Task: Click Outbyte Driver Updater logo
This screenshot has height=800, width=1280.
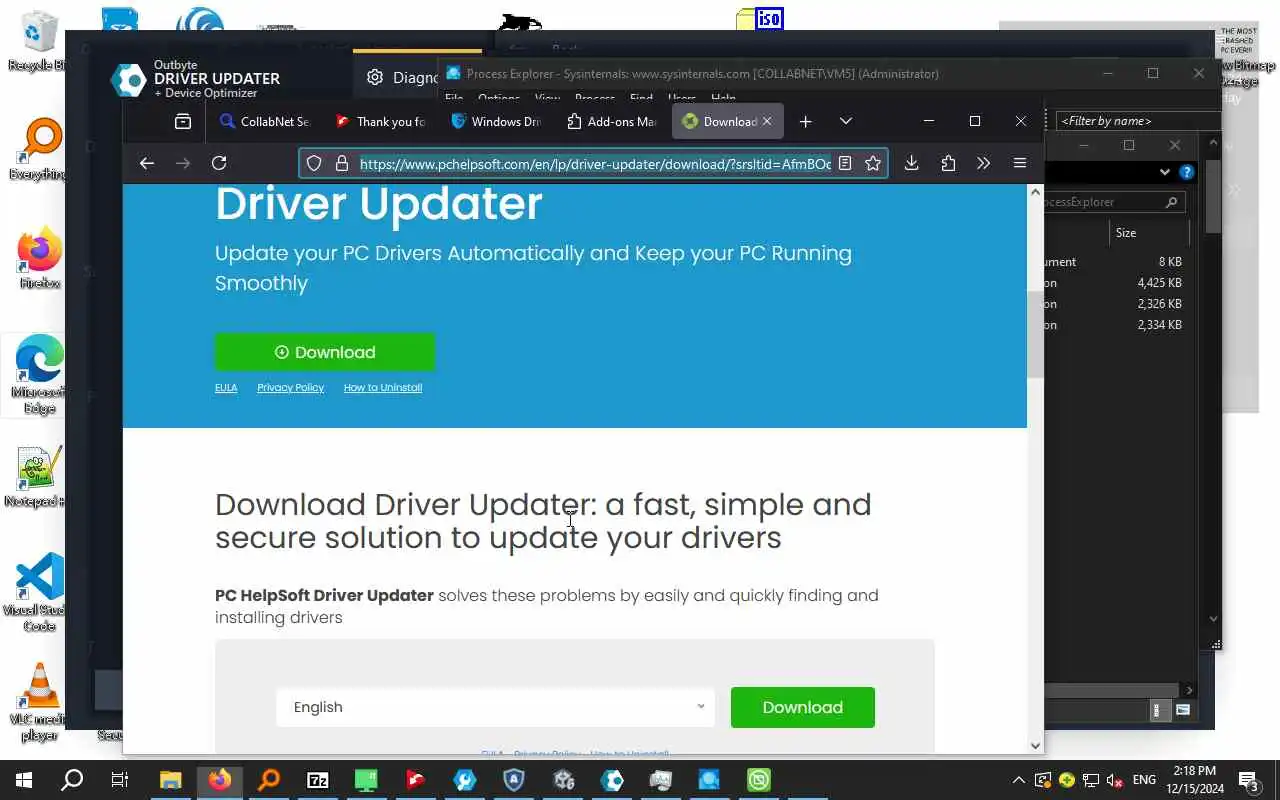Action: pyautogui.click(x=128, y=79)
